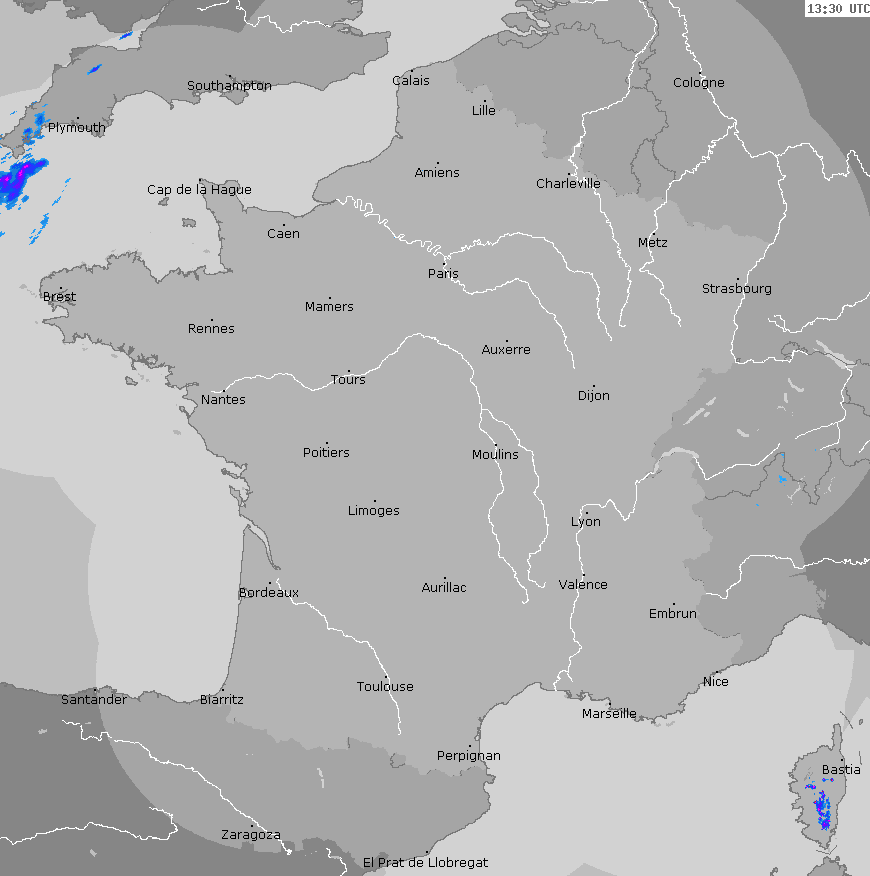870x876 pixels.
Task: Click the 13:30 UTC timestamp label
Action: pos(837,9)
